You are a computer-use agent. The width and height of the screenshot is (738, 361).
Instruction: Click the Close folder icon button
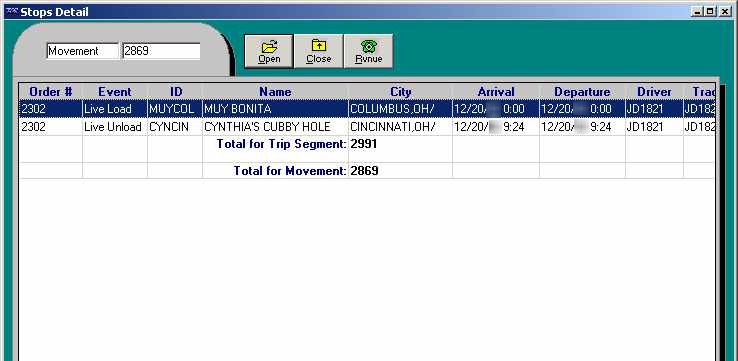319,51
